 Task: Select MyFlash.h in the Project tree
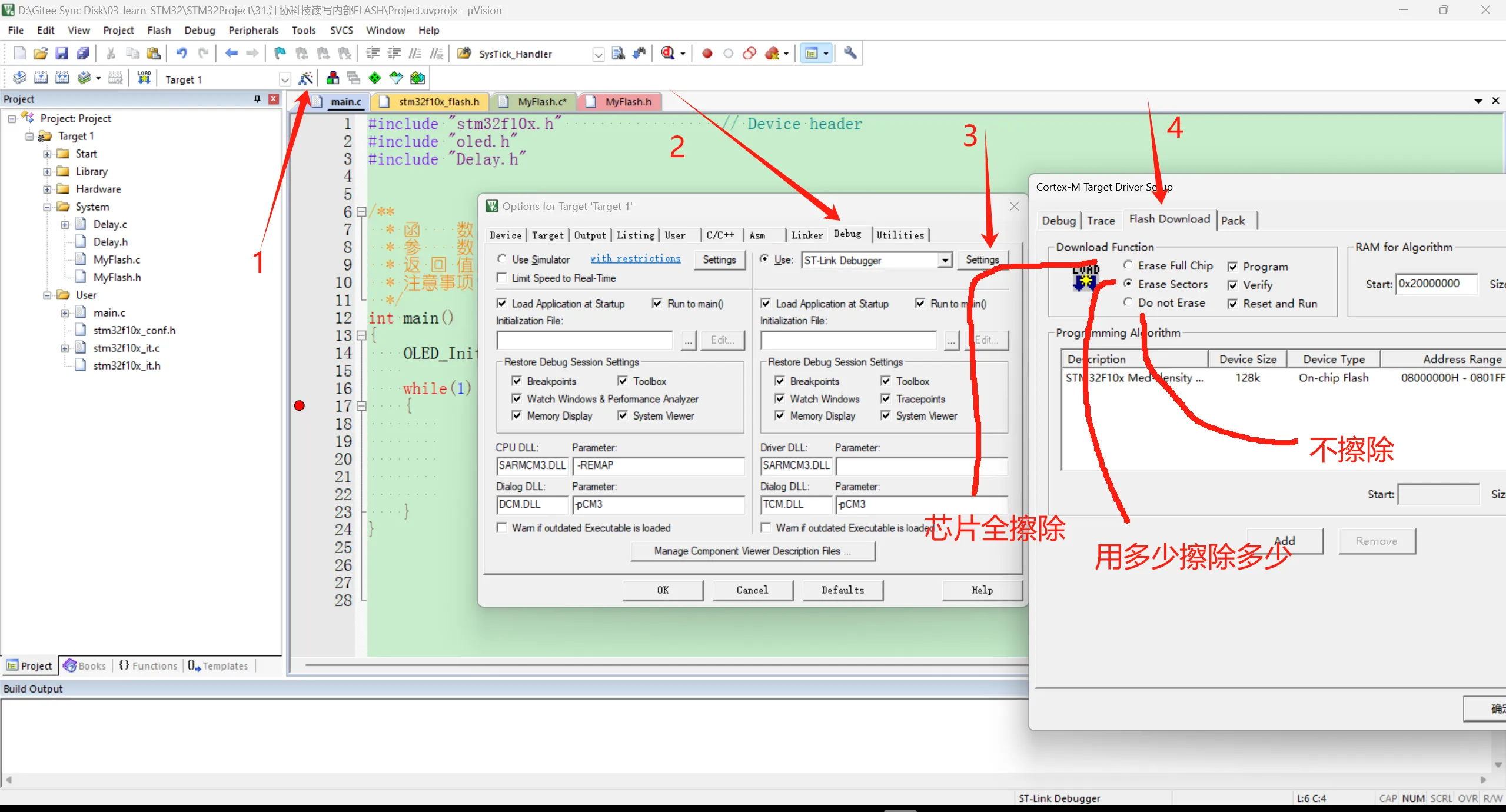click(x=117, y=277)
